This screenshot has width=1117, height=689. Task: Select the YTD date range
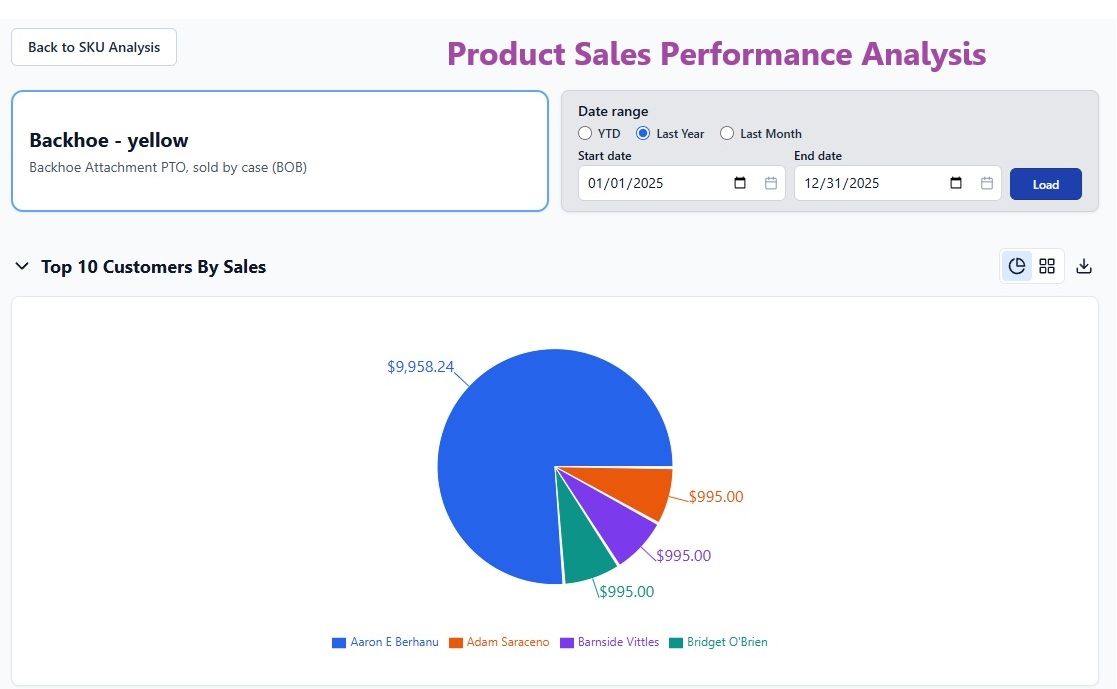[x=585, y=133]
